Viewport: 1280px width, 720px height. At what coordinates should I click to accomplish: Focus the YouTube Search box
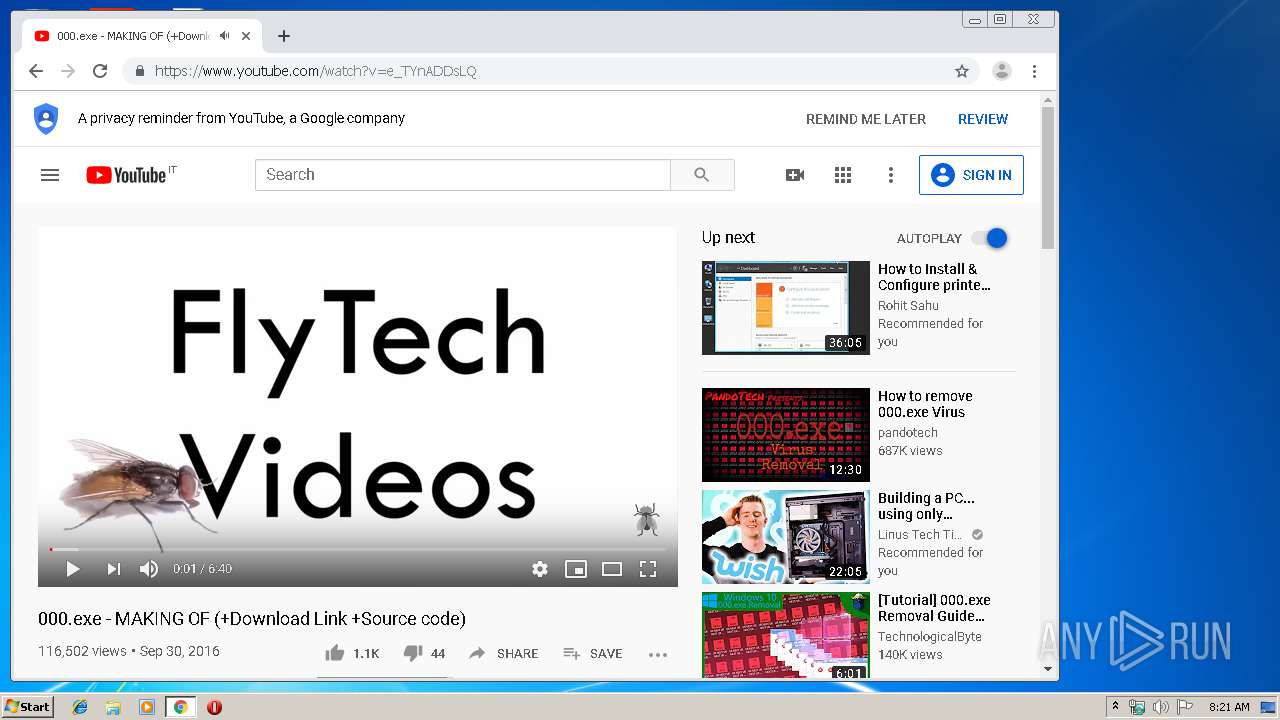(463, 174)
